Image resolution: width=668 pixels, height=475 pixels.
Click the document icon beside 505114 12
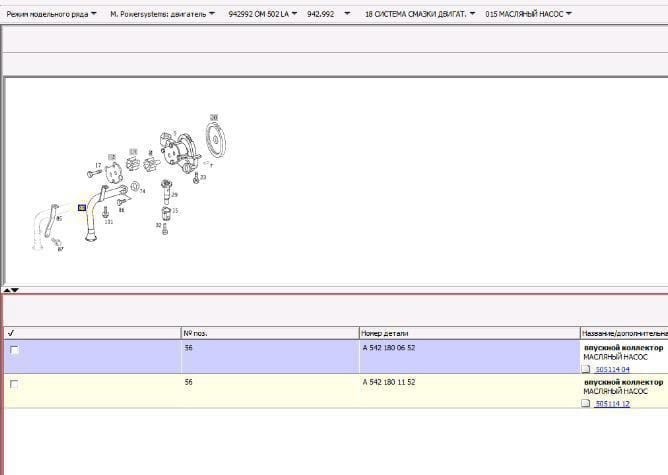[586, 404]
